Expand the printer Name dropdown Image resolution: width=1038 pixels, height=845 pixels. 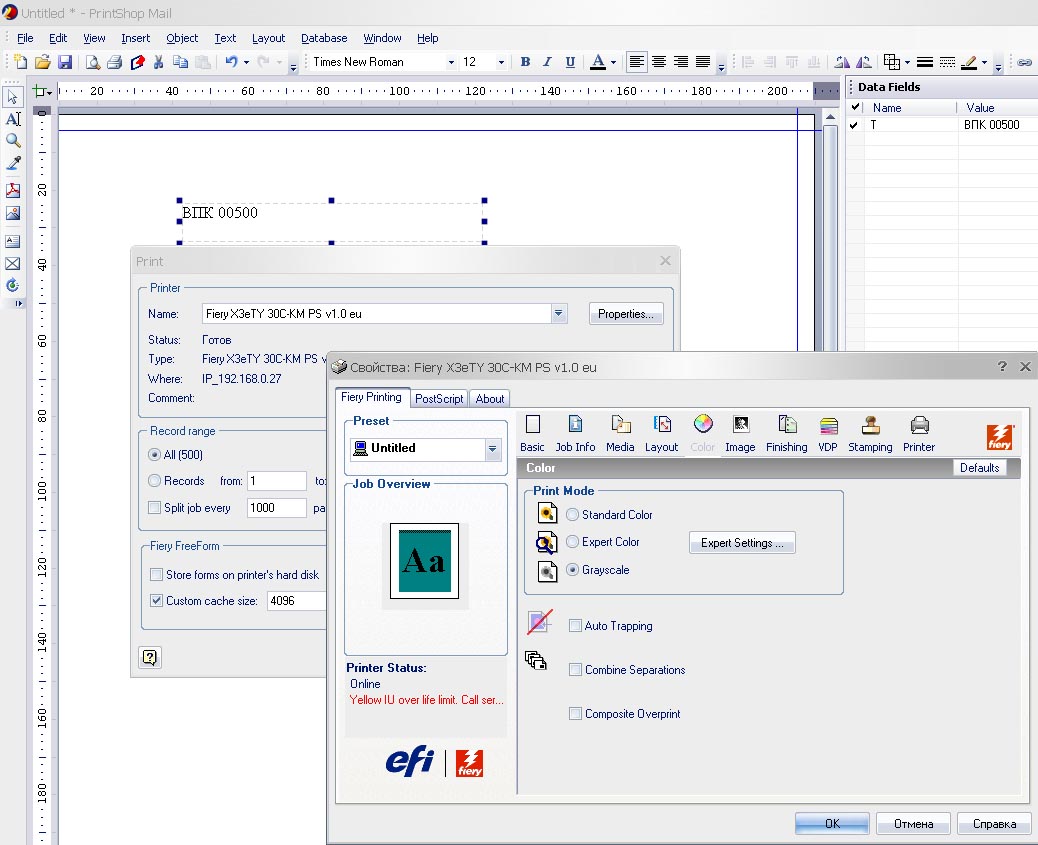coord(559,313)
